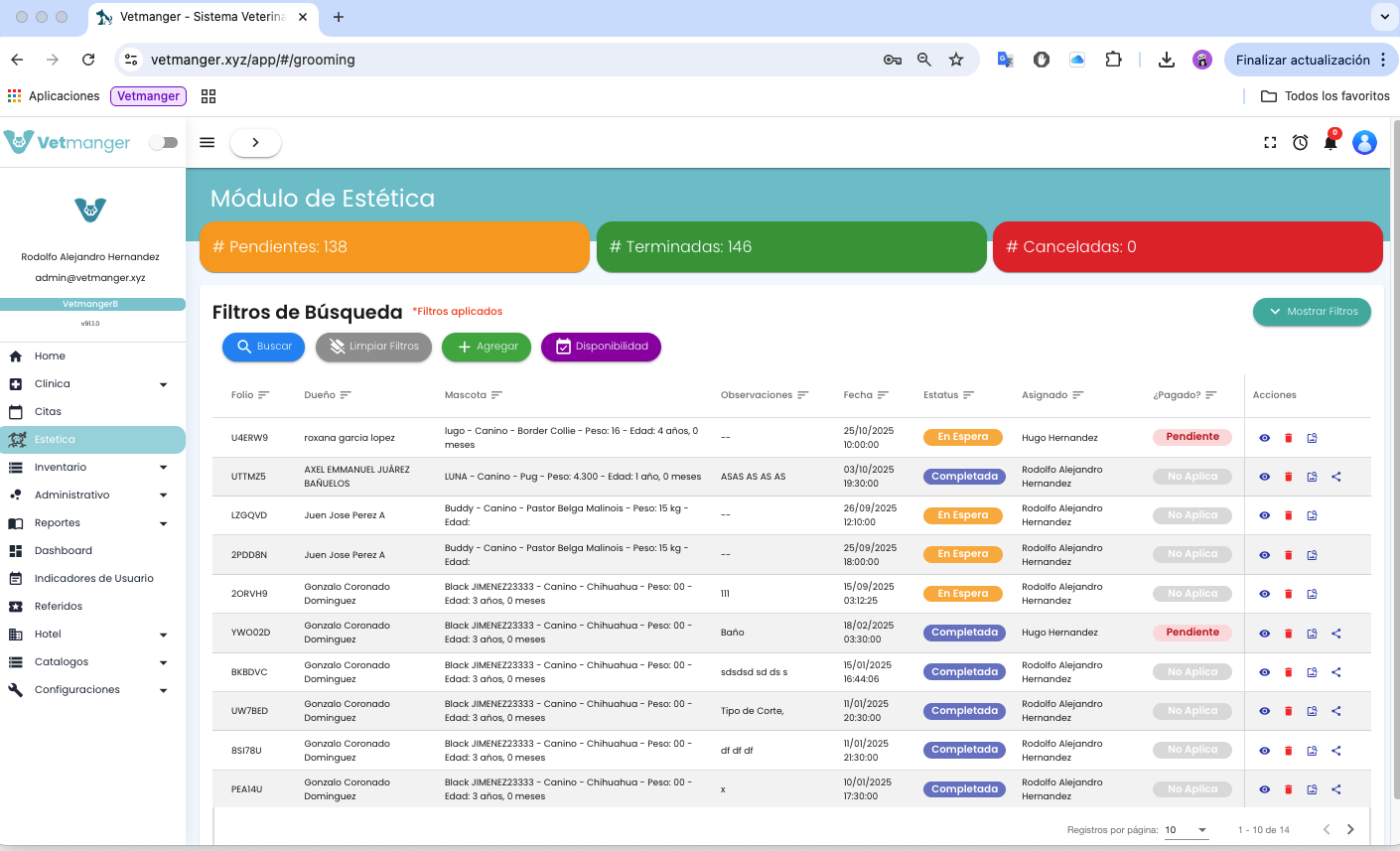
Task: Share the completed appointment UTTMZ5
Action: (1336, 477)
